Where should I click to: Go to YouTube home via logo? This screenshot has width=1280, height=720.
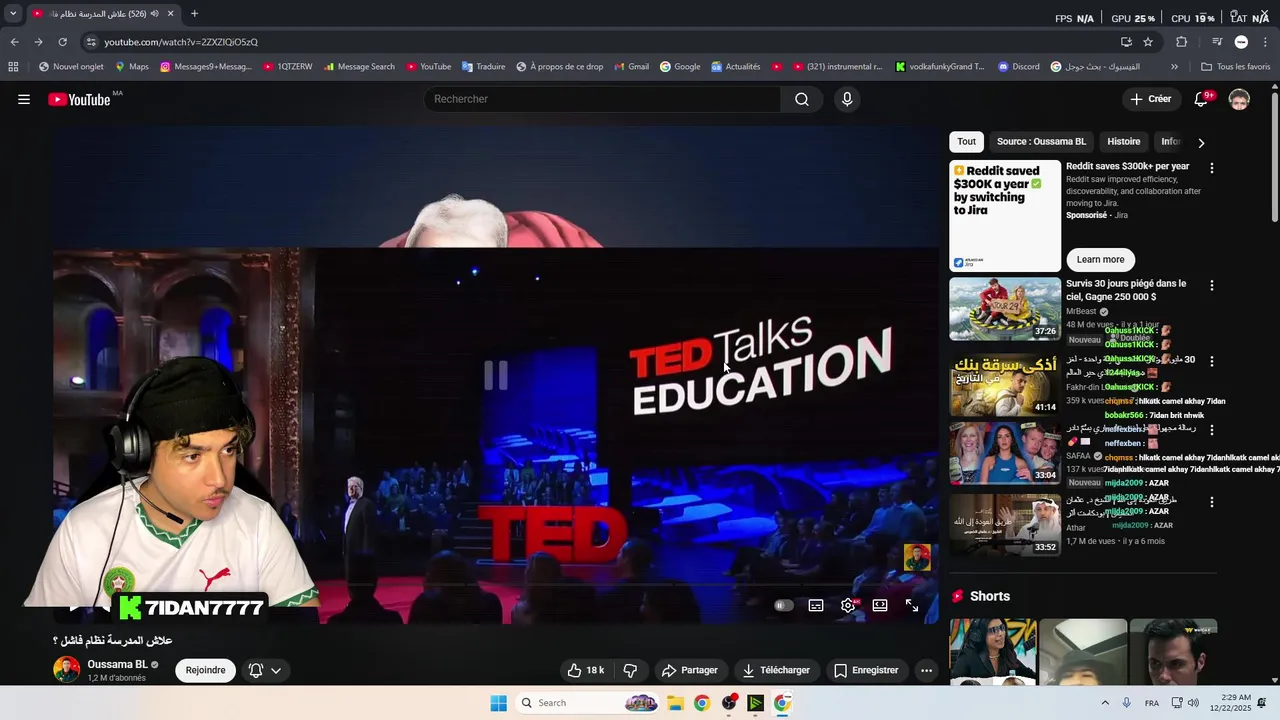(79, 99)
